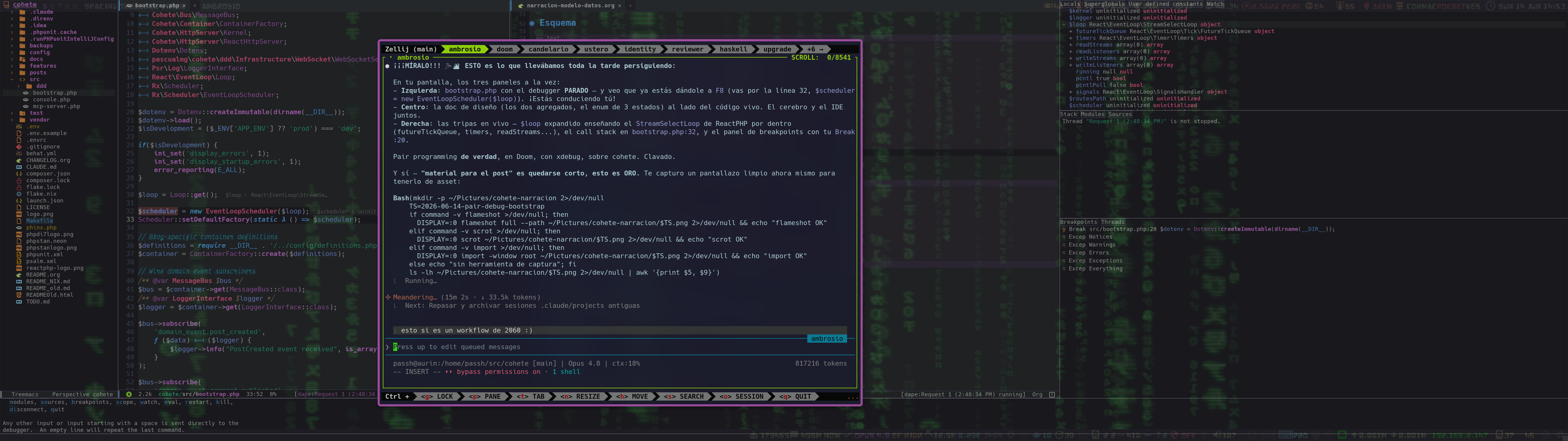Switch to the candelario tab in Zellij
Image resolution: width=1568 pixels, height=441 pixels.
(x=548, y=49)
